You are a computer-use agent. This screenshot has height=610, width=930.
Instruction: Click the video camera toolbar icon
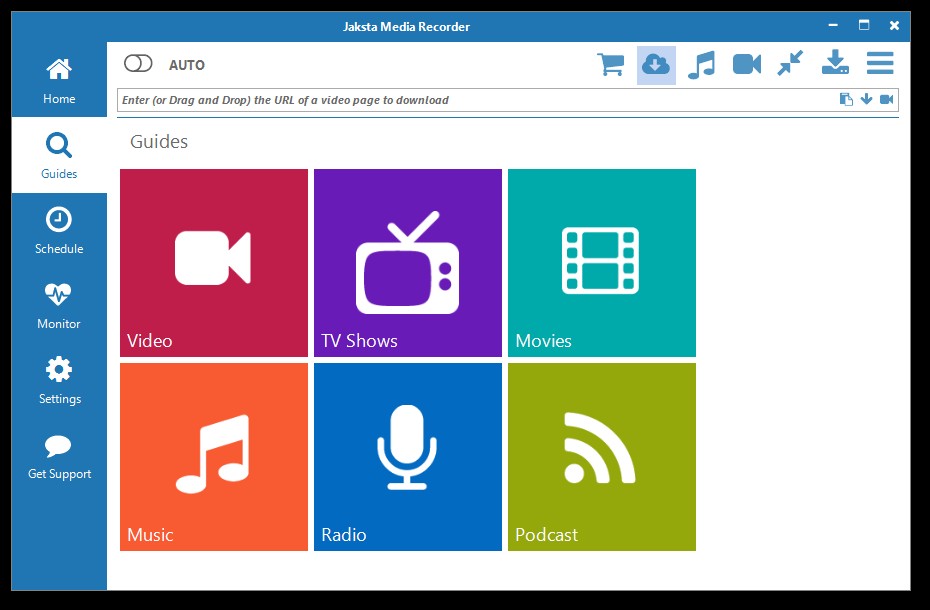tap(747, 65)
